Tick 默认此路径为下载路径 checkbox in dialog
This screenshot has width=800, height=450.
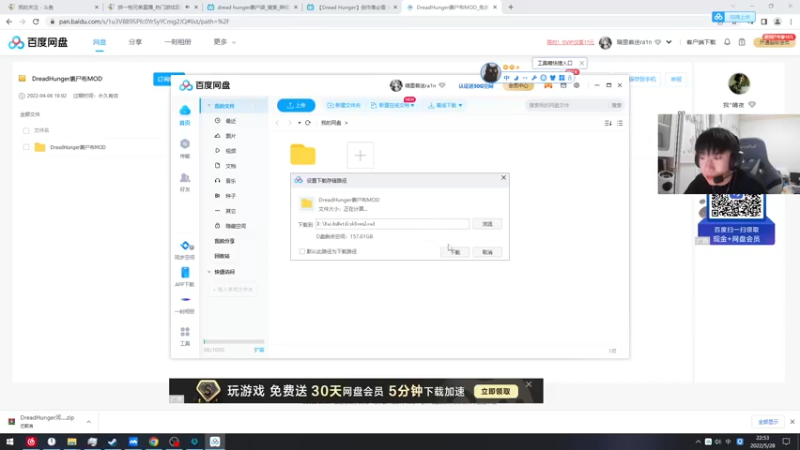(302, 252)
